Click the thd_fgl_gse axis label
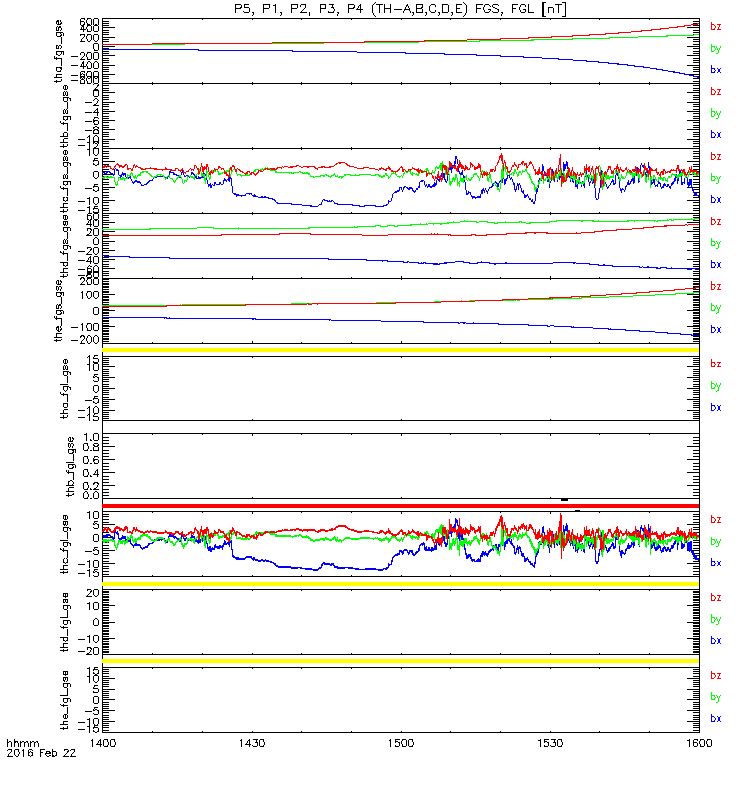This screenshot has height=800, width=750. point(65,622)
